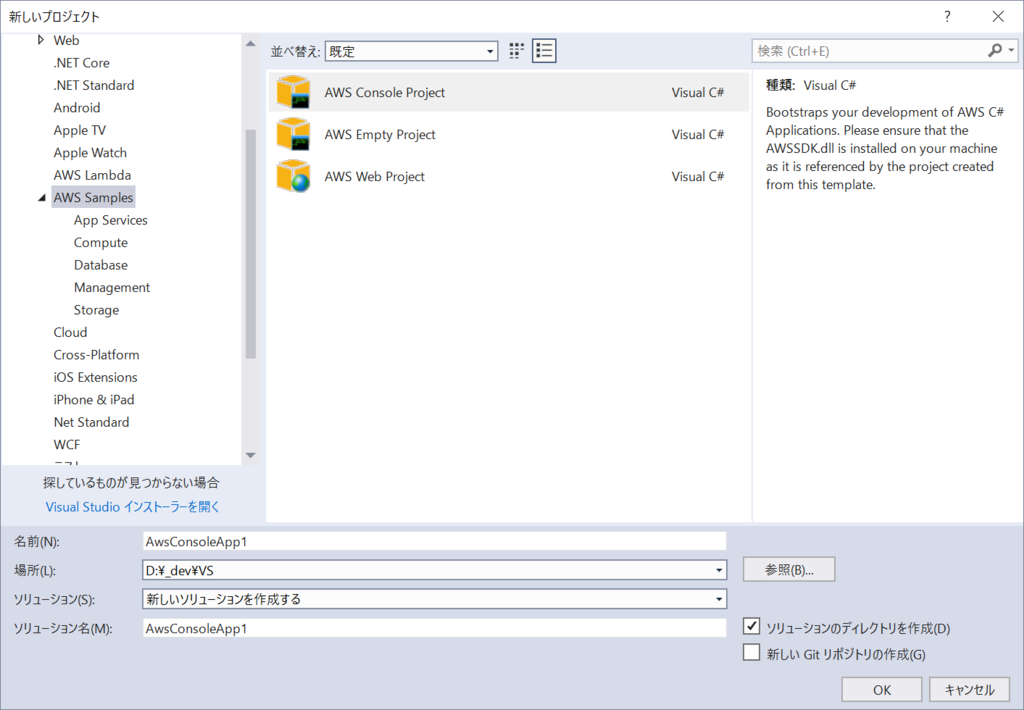Click the キャンセル button
Image resolution: width=1024 pixels, height=710 pixels.
pos(969,690)
